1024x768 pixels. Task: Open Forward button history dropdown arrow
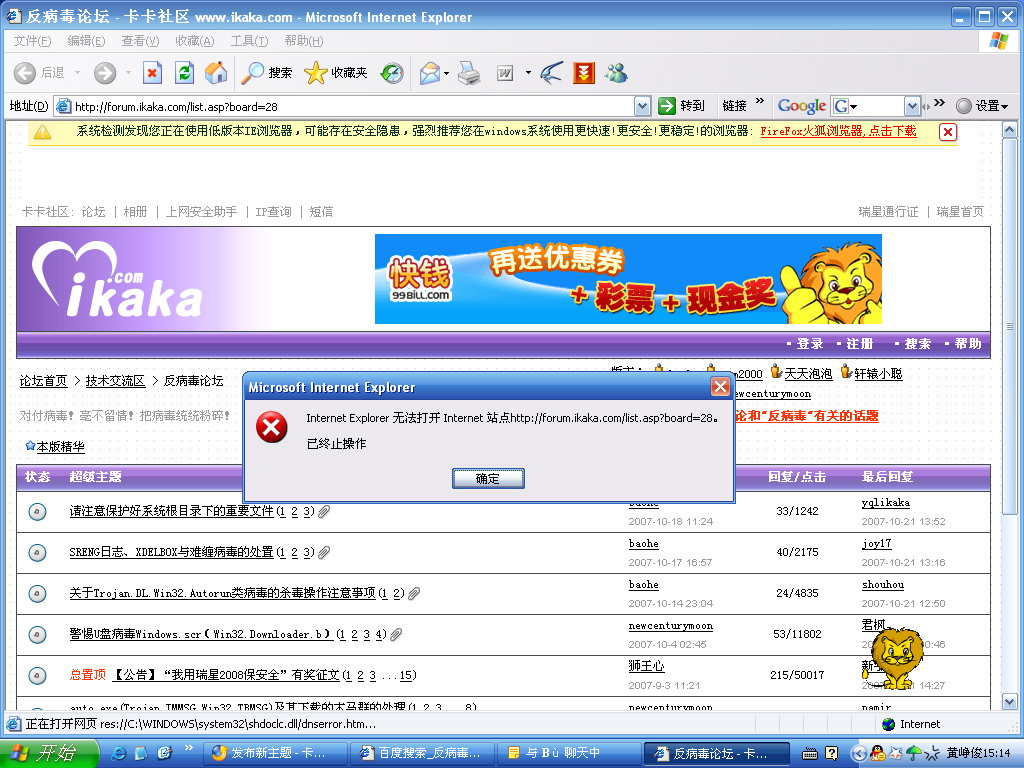(x=128, y=72)
